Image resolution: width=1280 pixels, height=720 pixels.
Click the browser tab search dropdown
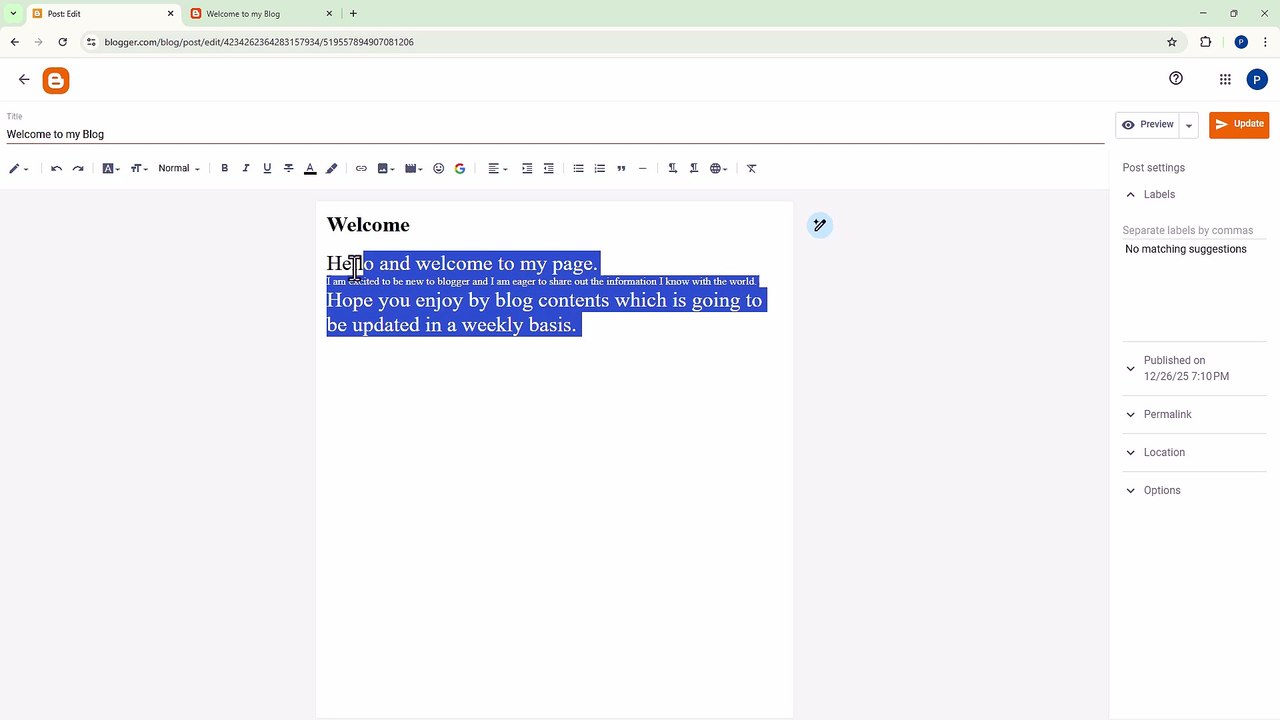[x=13, y=14]
